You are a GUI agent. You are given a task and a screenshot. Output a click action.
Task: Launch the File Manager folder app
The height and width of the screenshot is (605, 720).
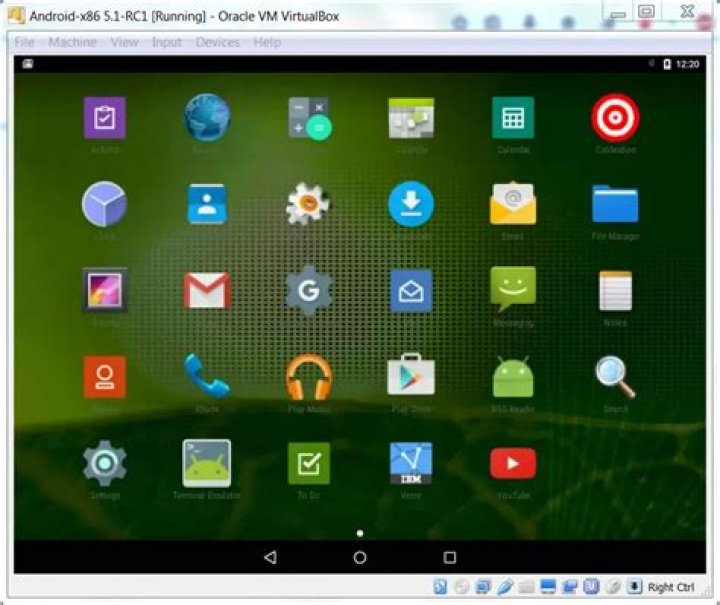(615, 204)
